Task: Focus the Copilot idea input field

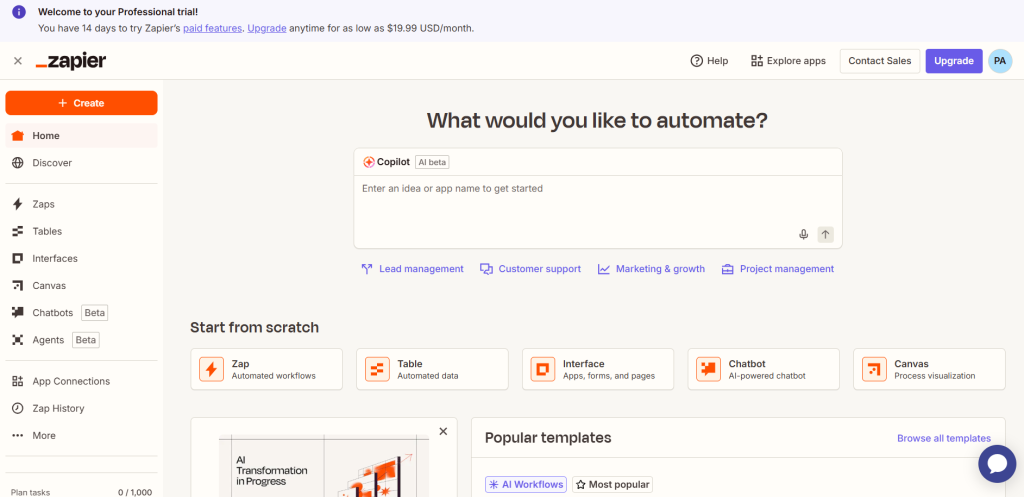Action: pos(598,199)
